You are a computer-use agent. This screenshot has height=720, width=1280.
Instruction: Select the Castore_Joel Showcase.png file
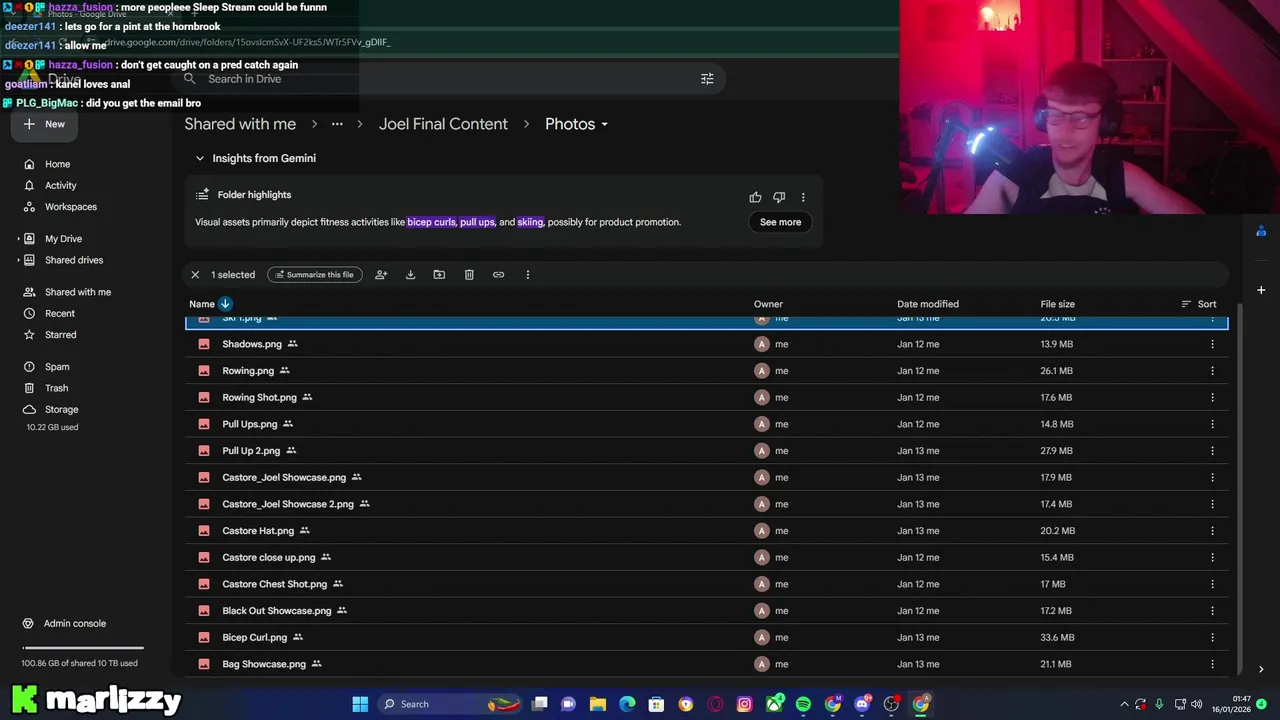pyautogui.click(x=706, y=477)
